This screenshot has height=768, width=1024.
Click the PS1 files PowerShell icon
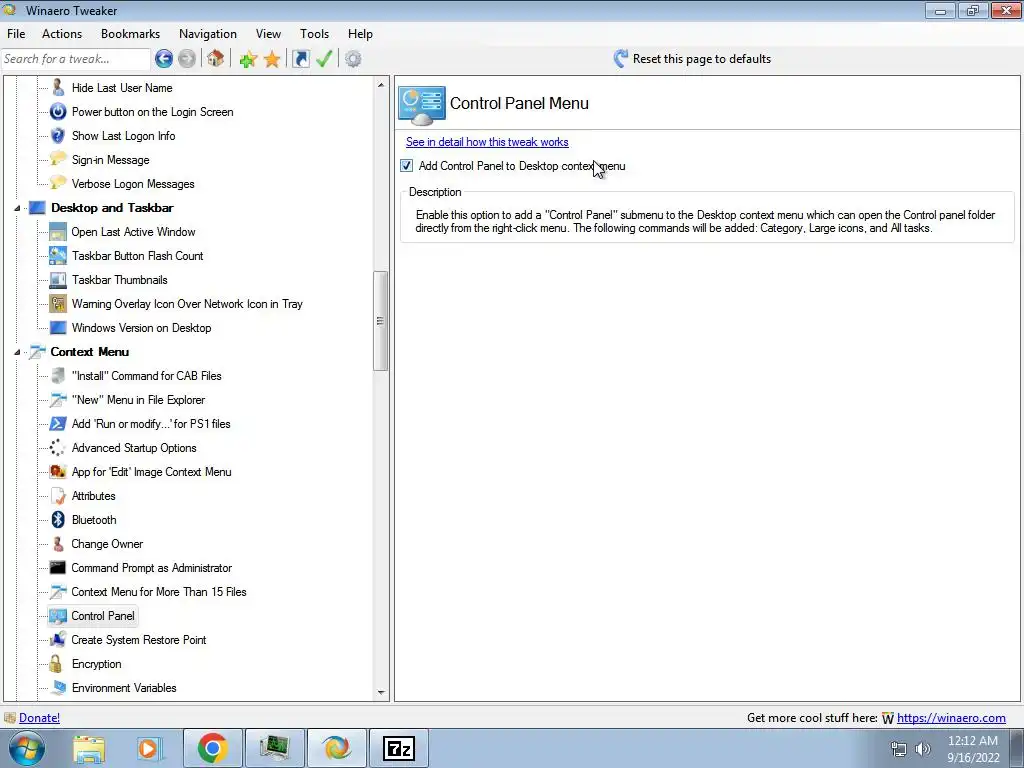(x=58, y=424)
